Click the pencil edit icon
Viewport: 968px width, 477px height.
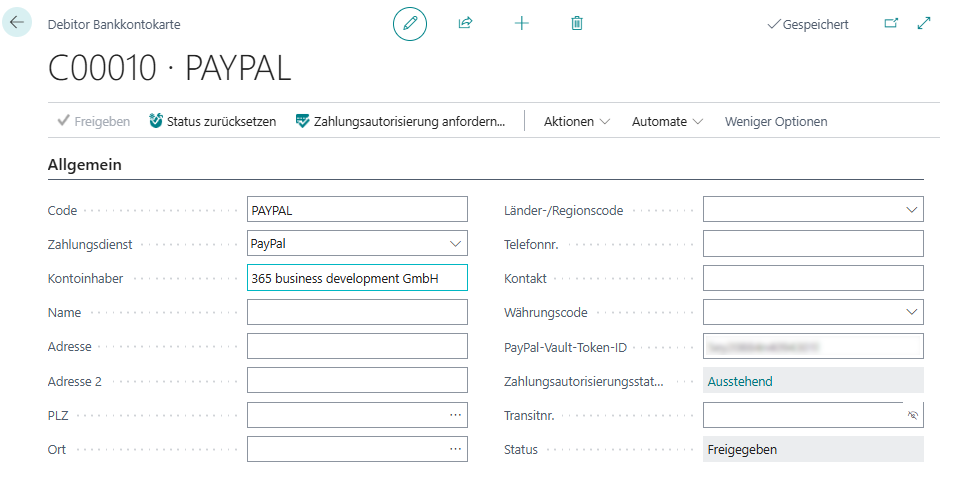(409, 23)
